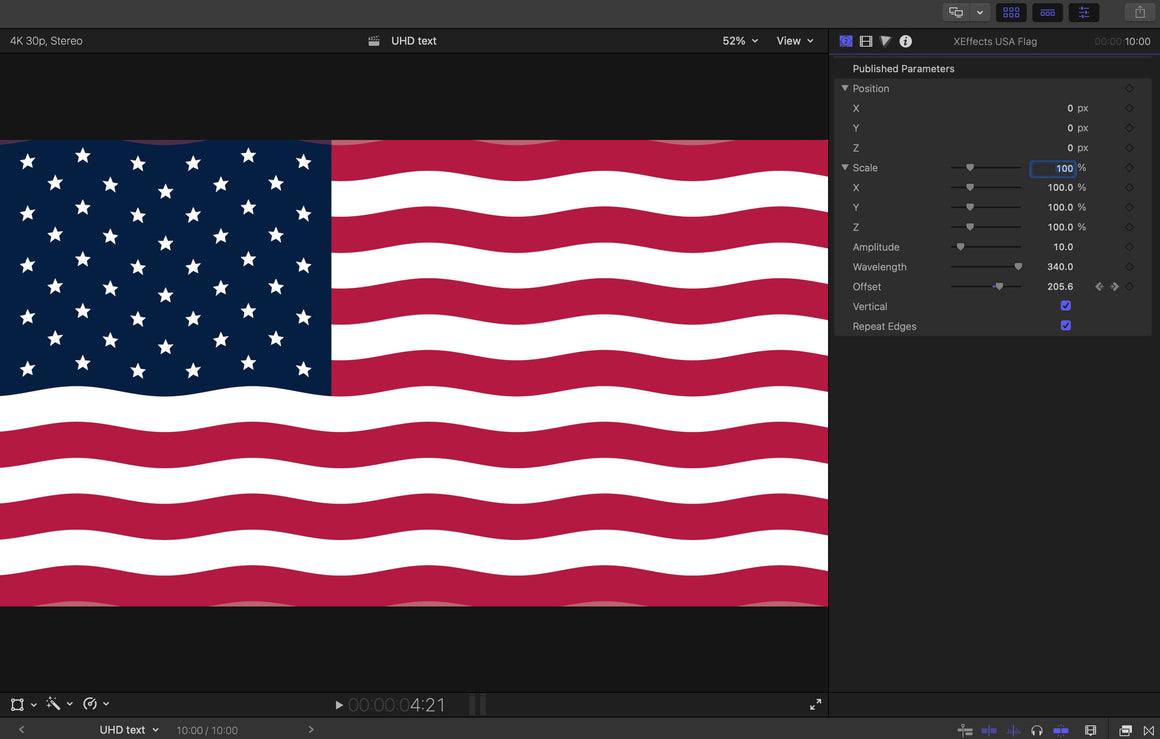Toggle audio skimming headphones icon

point(1037,731)
